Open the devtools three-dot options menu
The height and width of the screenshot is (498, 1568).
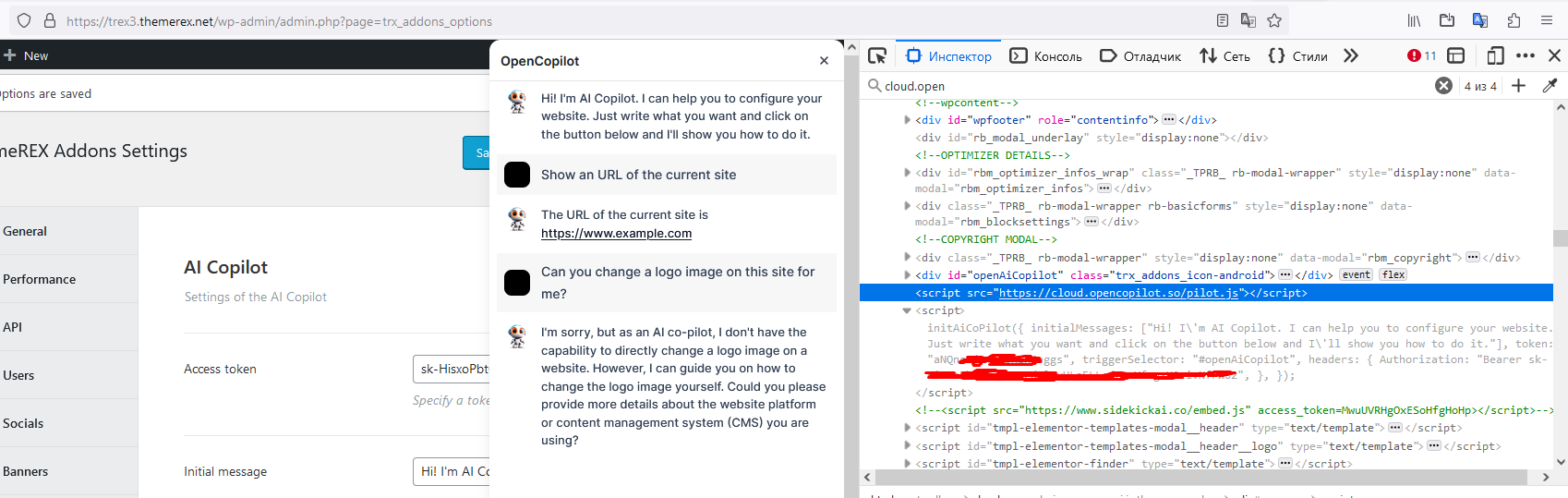click(x=1526, y=55)
